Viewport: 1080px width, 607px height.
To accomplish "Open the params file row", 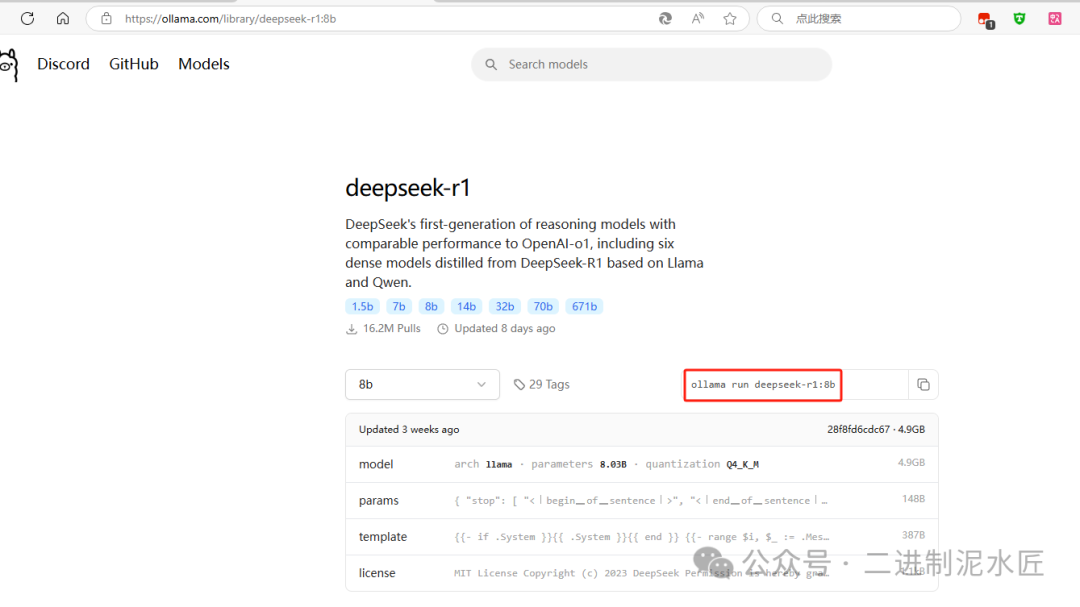I will click(x=641, y=500).
